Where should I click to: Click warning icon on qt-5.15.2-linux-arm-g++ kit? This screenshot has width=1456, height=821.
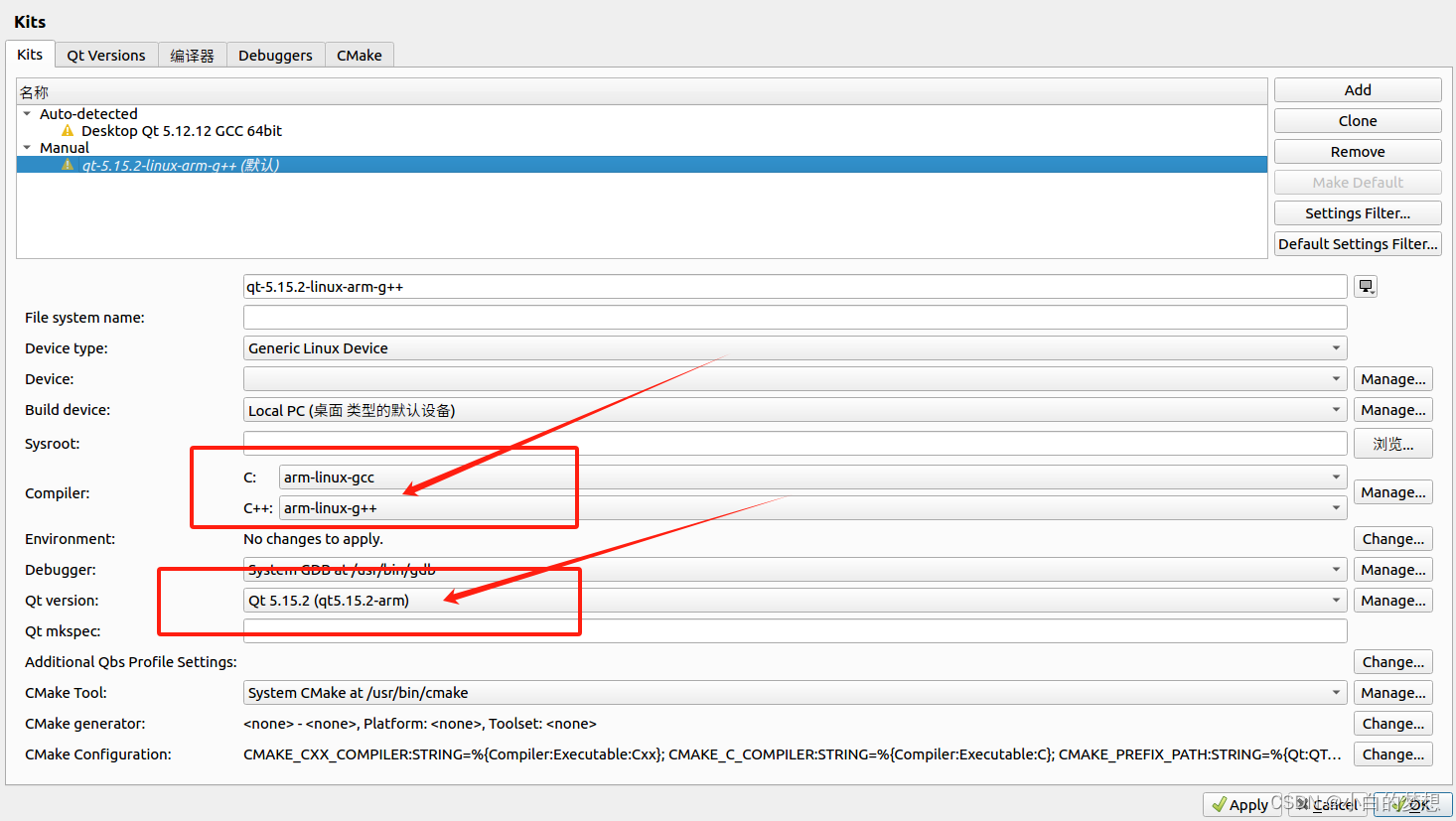[x=68, y=164]
